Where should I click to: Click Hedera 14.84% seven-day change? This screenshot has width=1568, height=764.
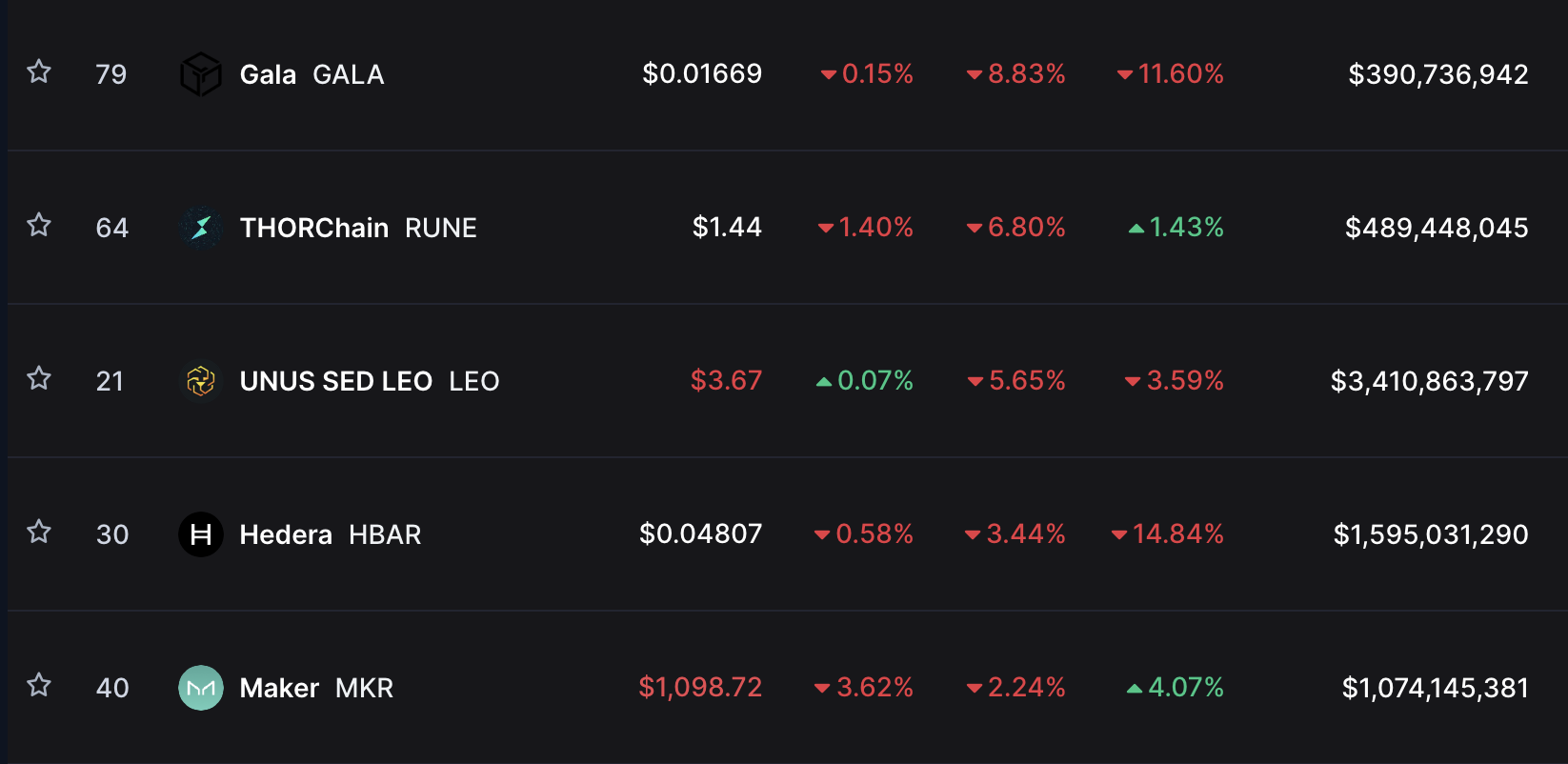(x=1168, y=533)
